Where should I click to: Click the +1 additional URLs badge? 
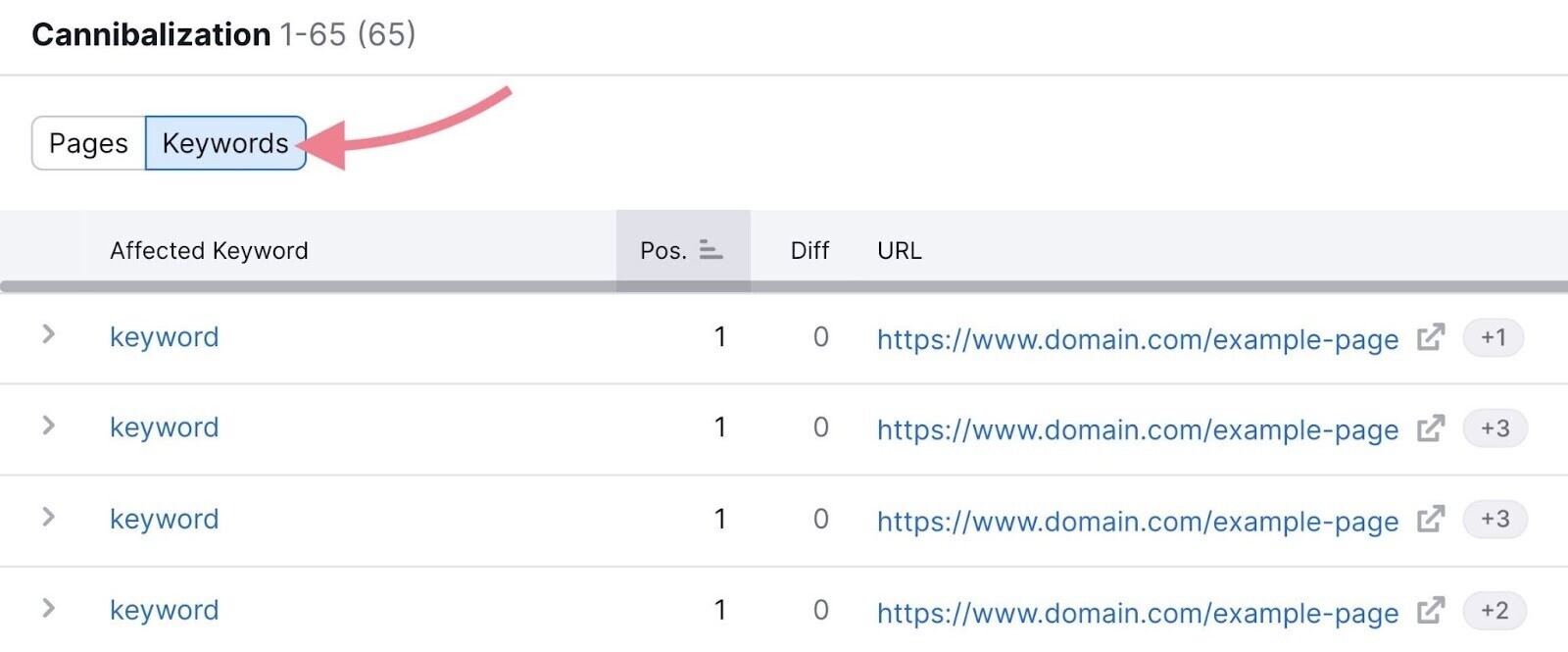(1493, 337)
